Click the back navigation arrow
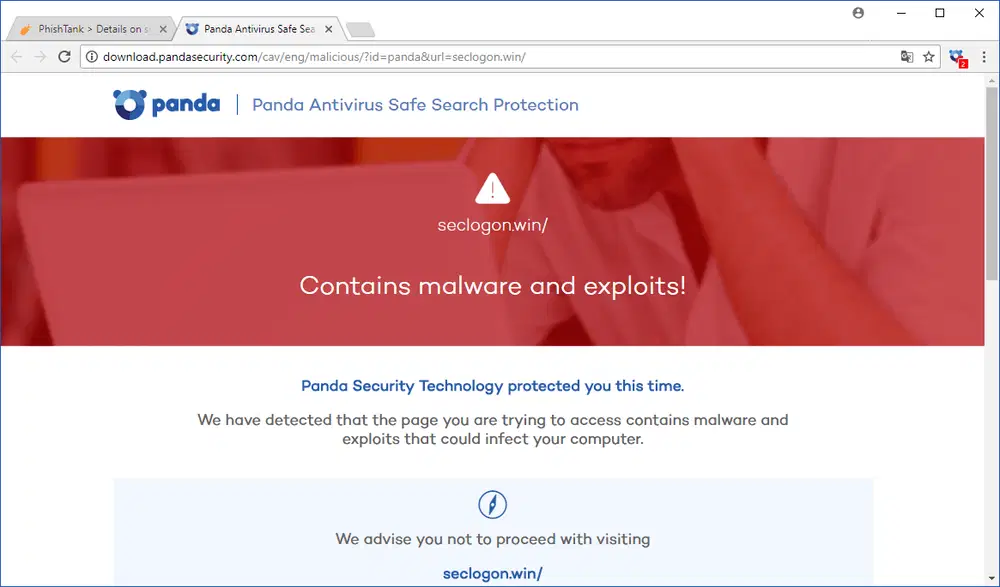The image size is (1000, 587). 16,57
